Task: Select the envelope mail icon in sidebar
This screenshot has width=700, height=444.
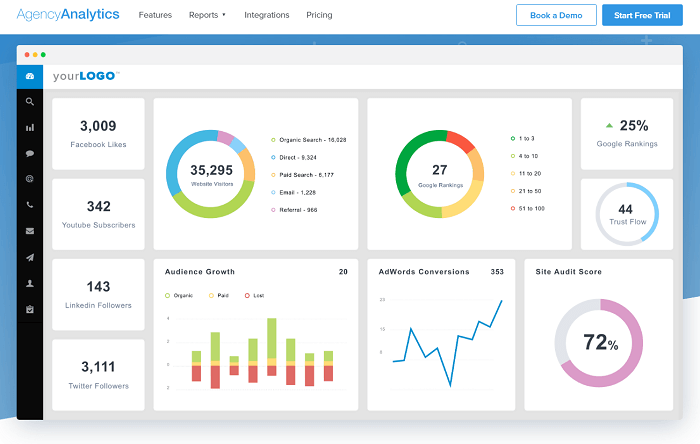Action: [x=30, y=231]
